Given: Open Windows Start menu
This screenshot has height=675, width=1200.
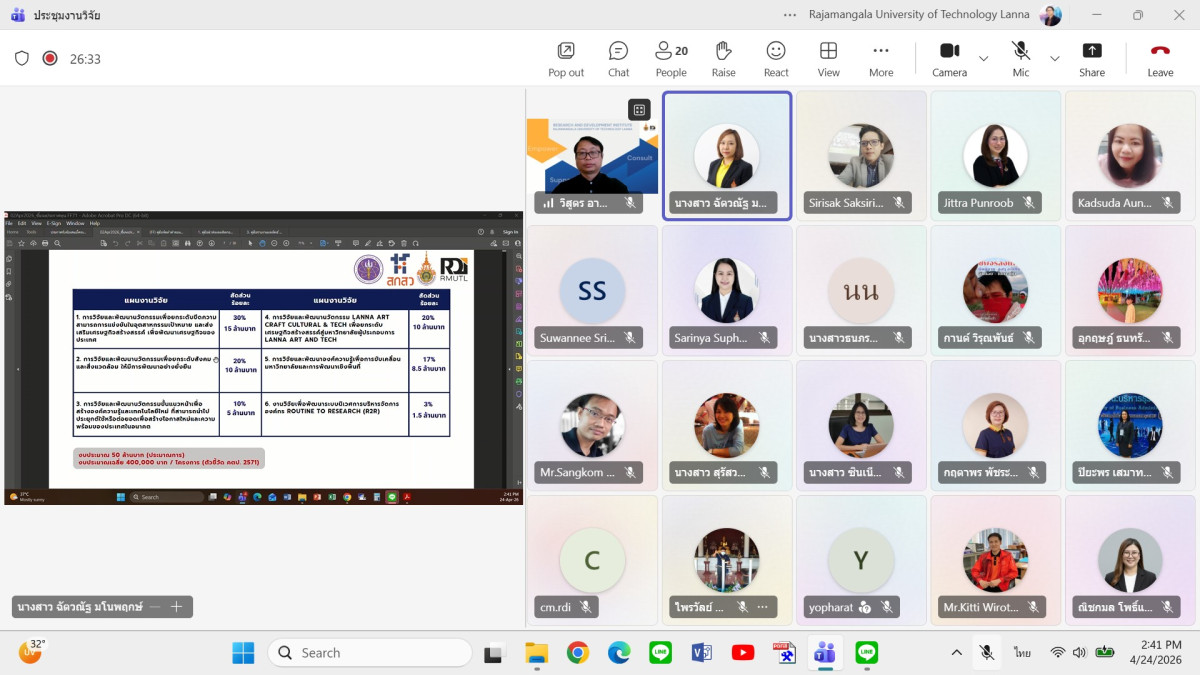Looking at the screenshot, I should click(243, 653).
